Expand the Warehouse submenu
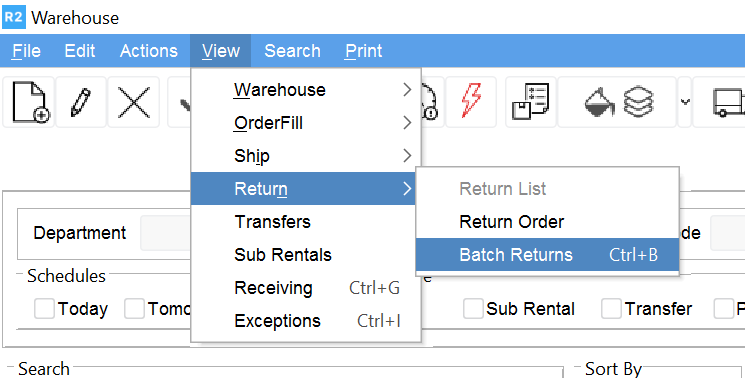 pyautogui.click(x=306, y=90)
